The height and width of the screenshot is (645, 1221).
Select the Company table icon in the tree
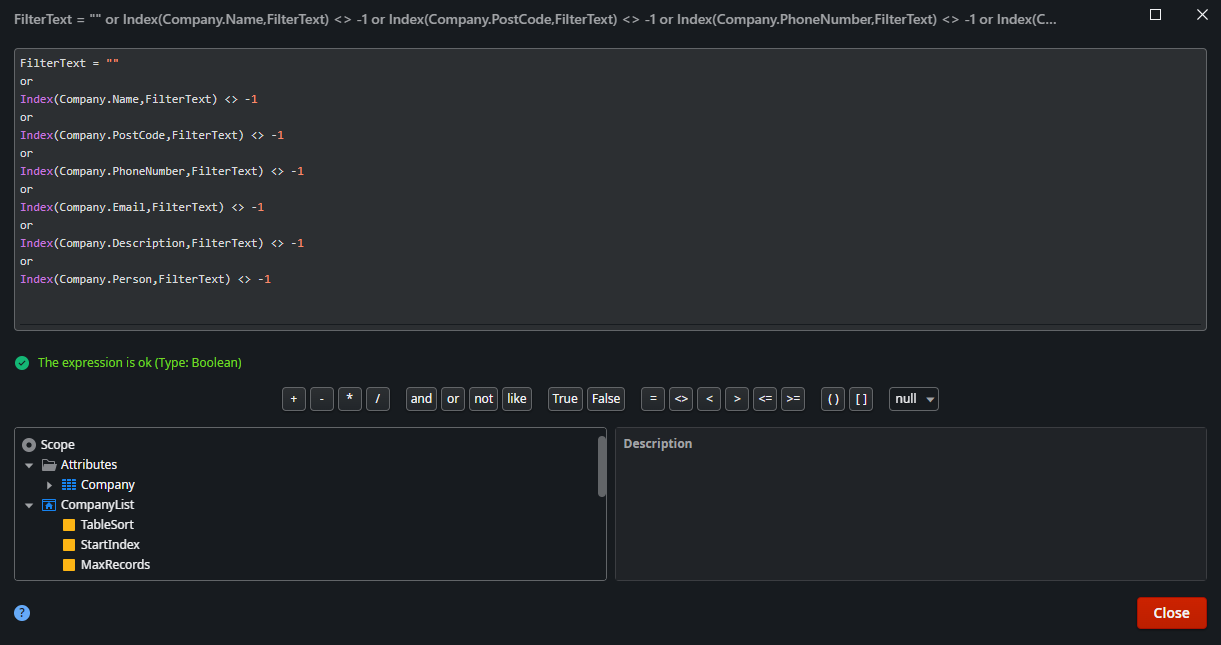[68, 484]
